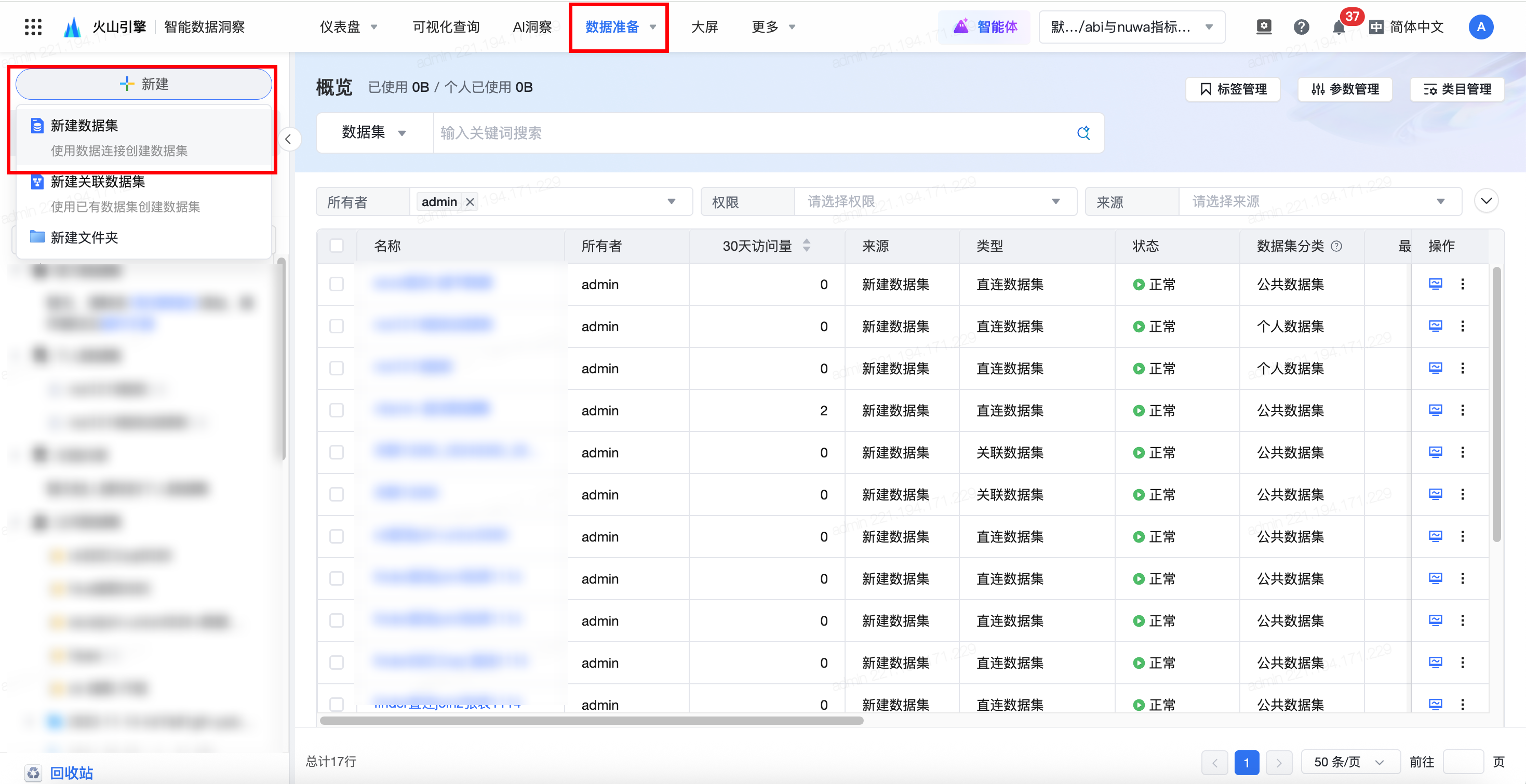
Task: Toggle the select-all checkbox in table header
Action: (x=337, y=246)
